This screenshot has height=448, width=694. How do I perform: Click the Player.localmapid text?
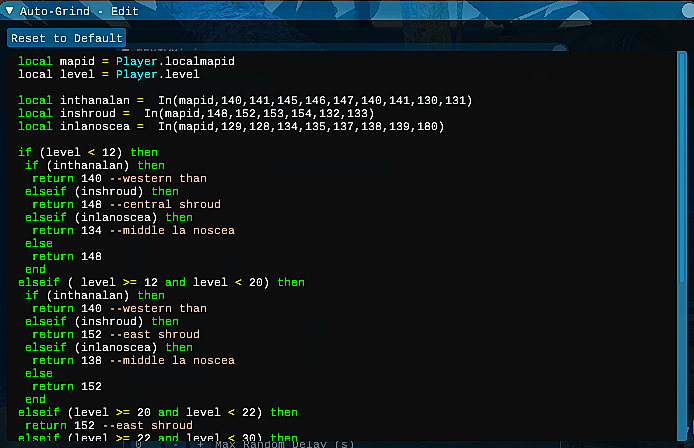pyautogui.click(x=175, y=62)
